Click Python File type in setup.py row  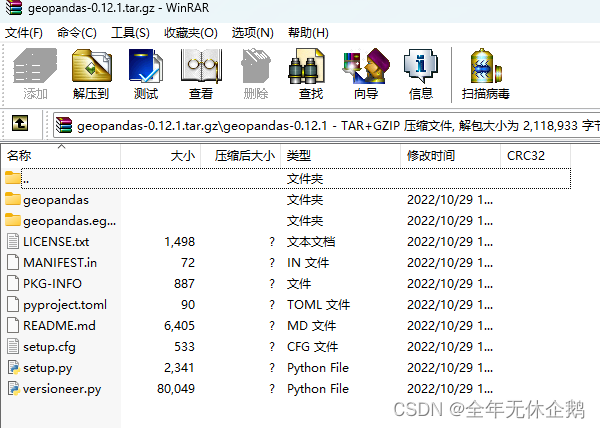[318, 368]
